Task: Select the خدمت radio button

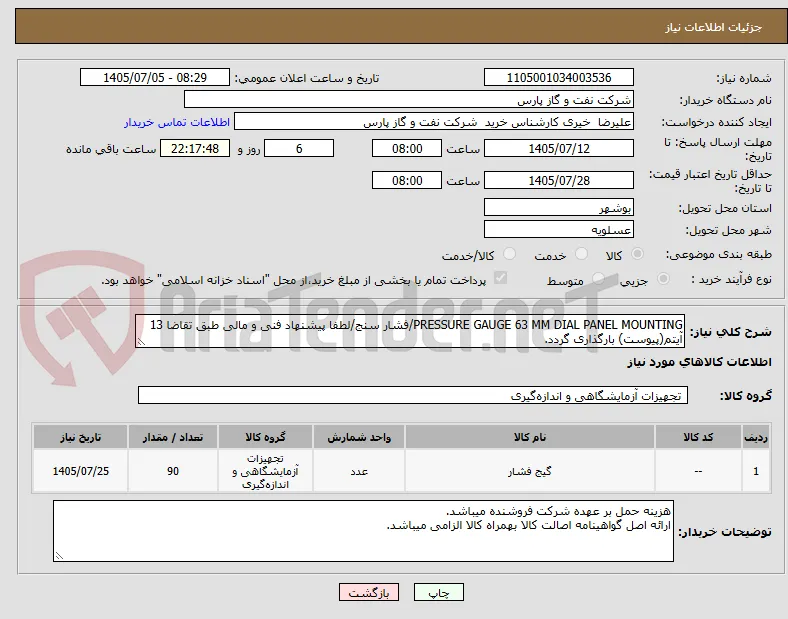Action: coord(581,254)
